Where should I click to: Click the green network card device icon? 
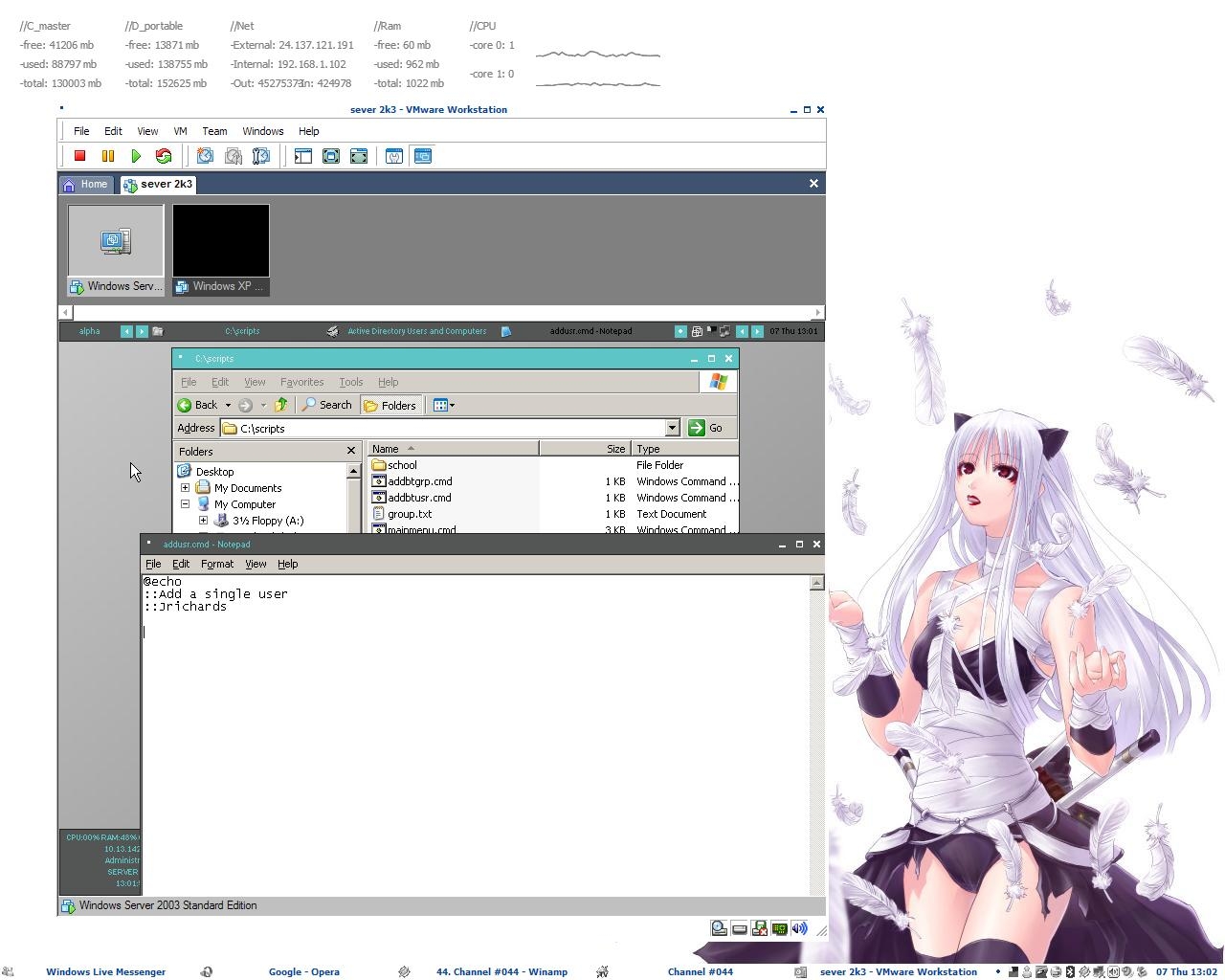779,928
